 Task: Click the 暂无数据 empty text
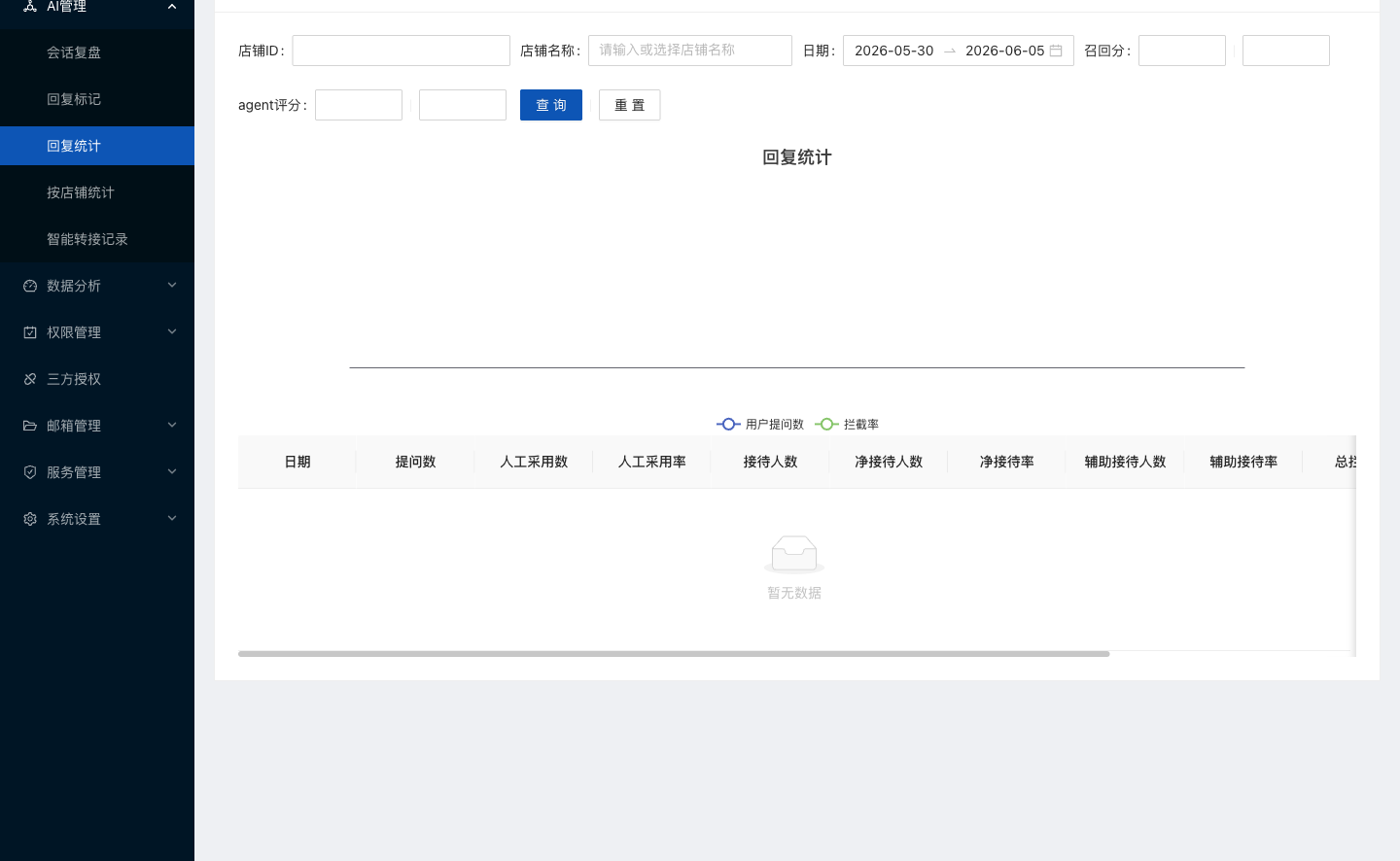(x=794, y=593)
